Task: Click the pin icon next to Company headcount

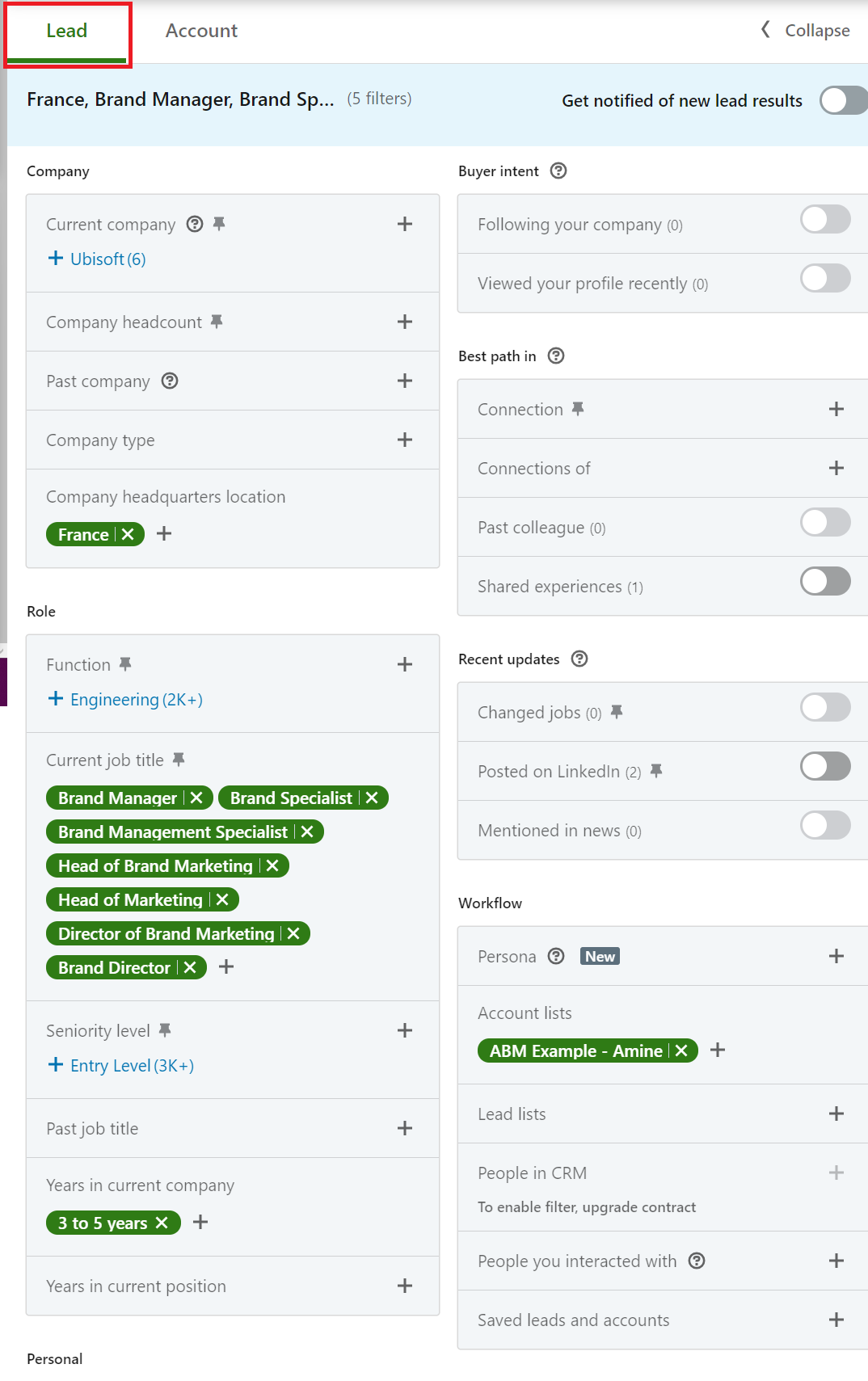Action: (217, 322)
